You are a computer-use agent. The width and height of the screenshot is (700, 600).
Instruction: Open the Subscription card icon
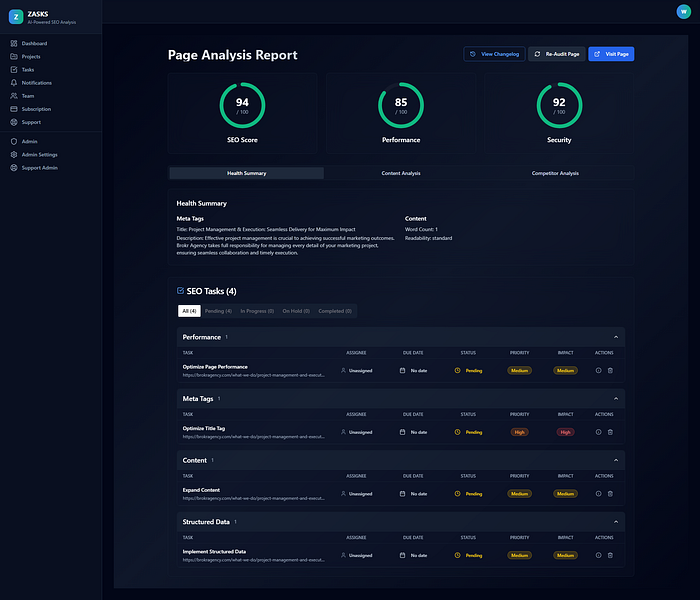click(14, 109)
